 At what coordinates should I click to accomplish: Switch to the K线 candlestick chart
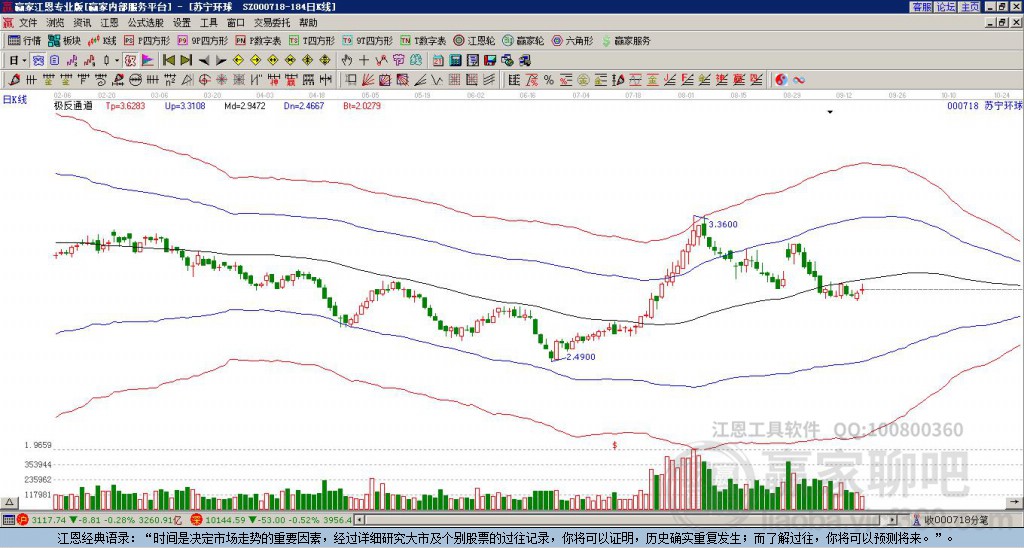[101, 40]
